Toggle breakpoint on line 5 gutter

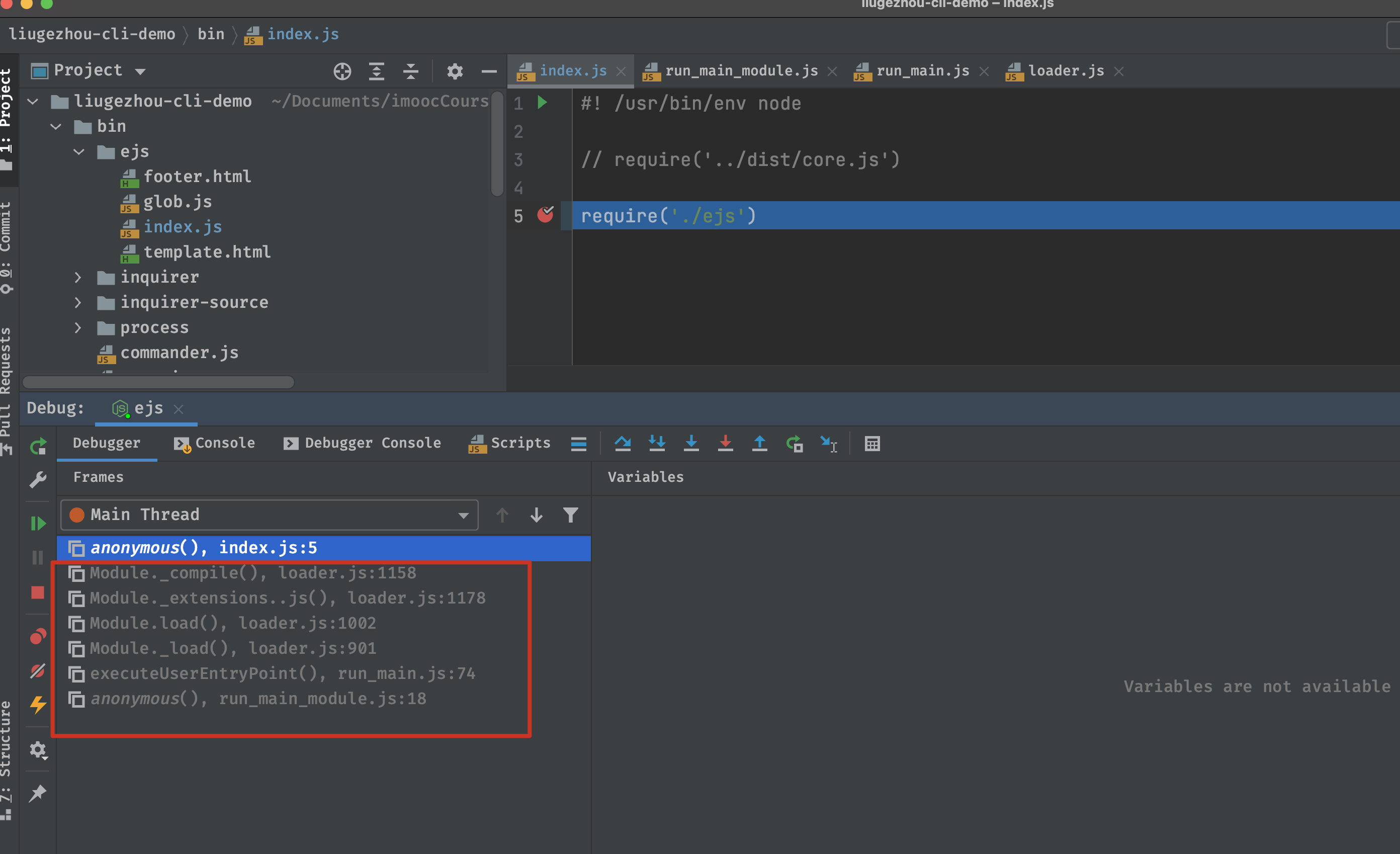pyautogui.click(x=546, y=215)
